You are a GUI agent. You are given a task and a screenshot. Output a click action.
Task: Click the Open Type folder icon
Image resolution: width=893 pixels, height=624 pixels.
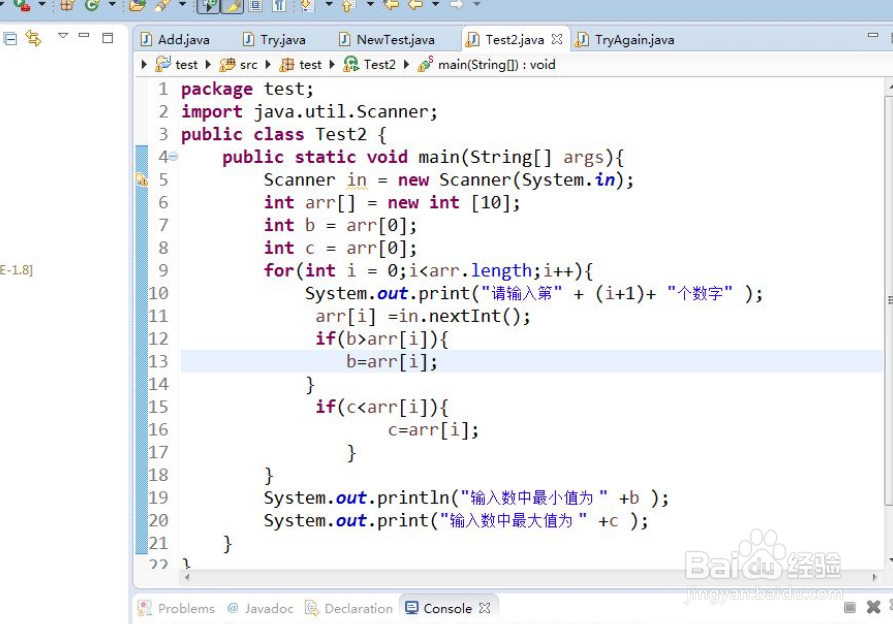(x=137, y=5)
